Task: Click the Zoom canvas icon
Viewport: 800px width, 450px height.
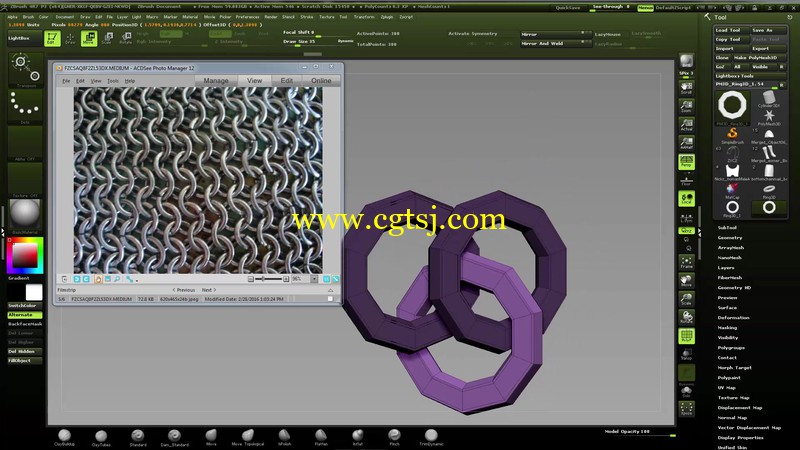Action: [686, 106]
